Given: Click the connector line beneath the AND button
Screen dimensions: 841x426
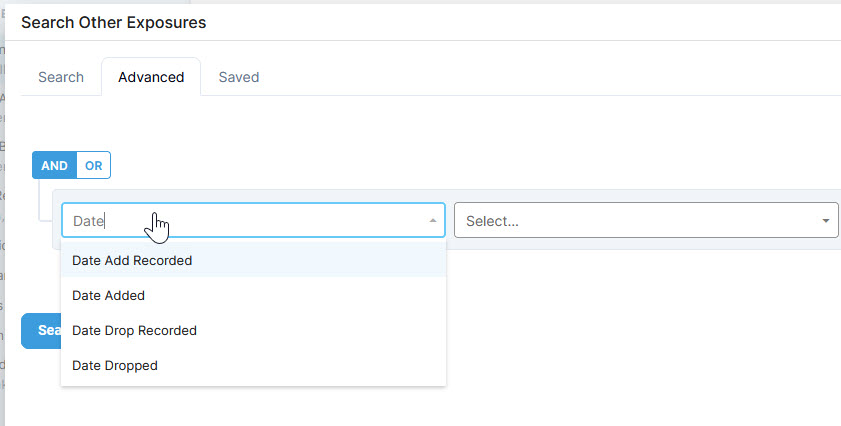Looking at the screenshot, I should tap(39, 199).
